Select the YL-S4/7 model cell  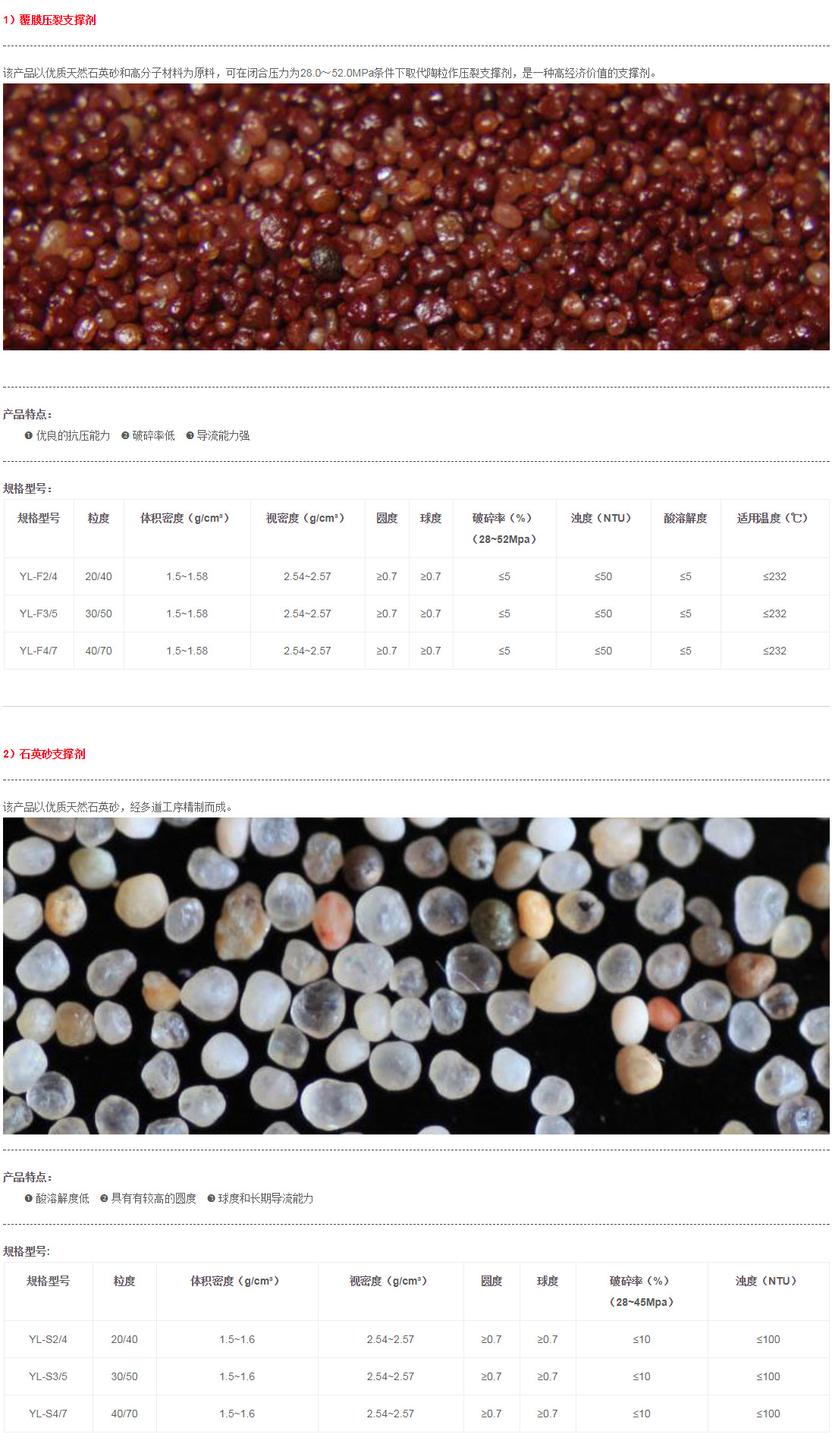48,1414
